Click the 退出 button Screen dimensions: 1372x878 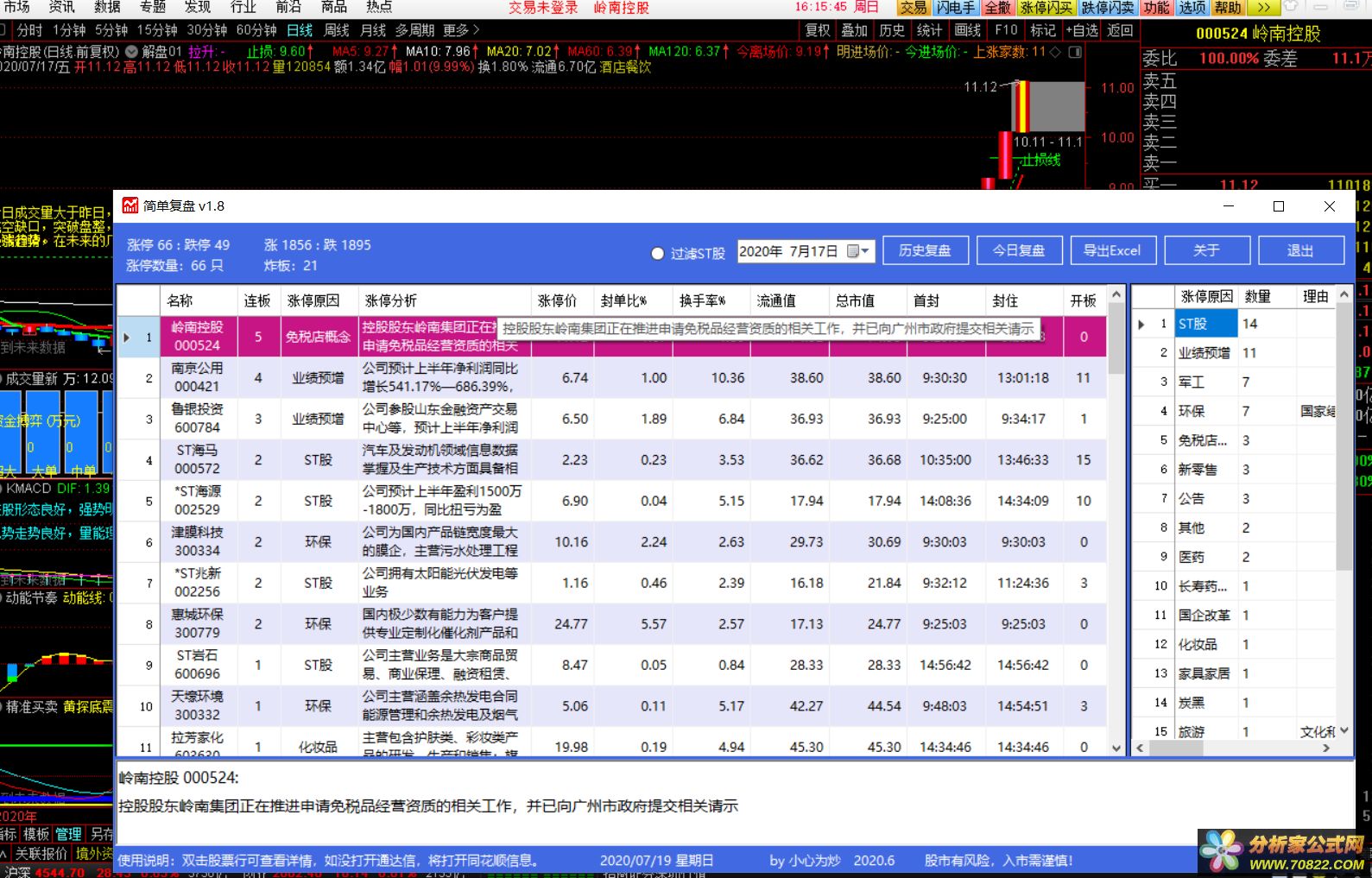pyautogui.click(x=1300, y=250)
